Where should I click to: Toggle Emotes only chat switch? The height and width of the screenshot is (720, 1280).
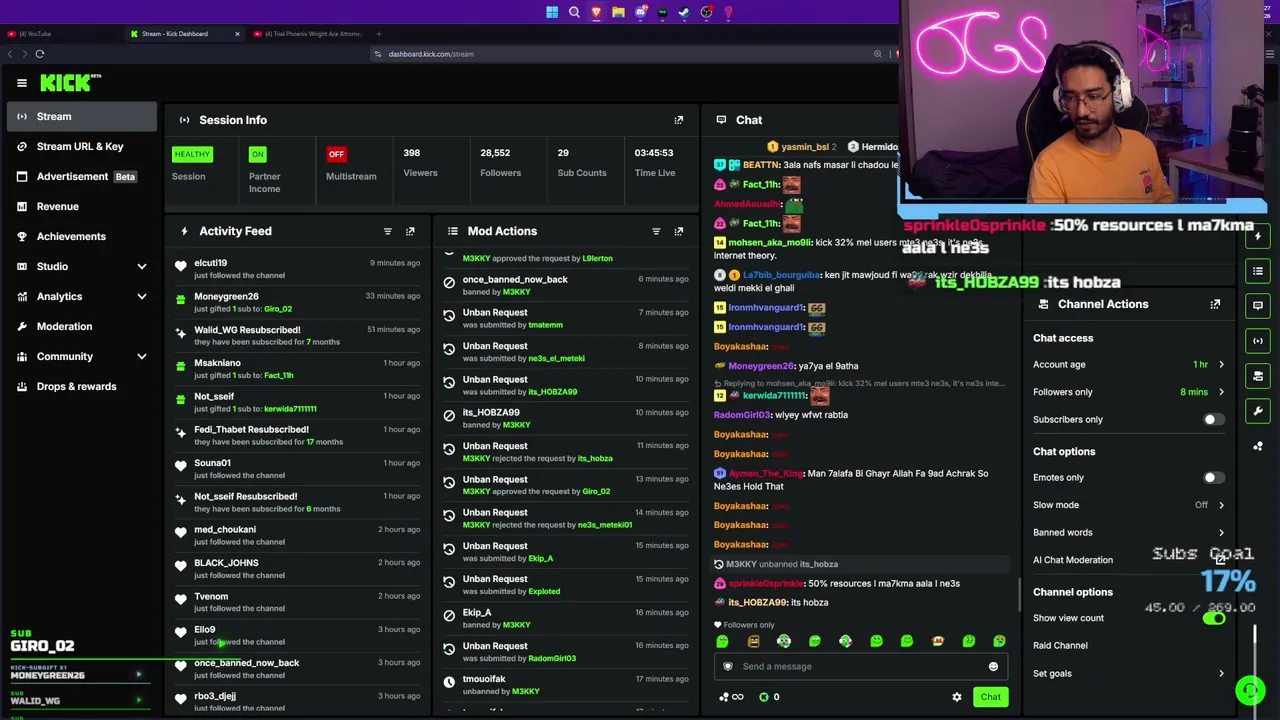click(x=1213, y=478)
